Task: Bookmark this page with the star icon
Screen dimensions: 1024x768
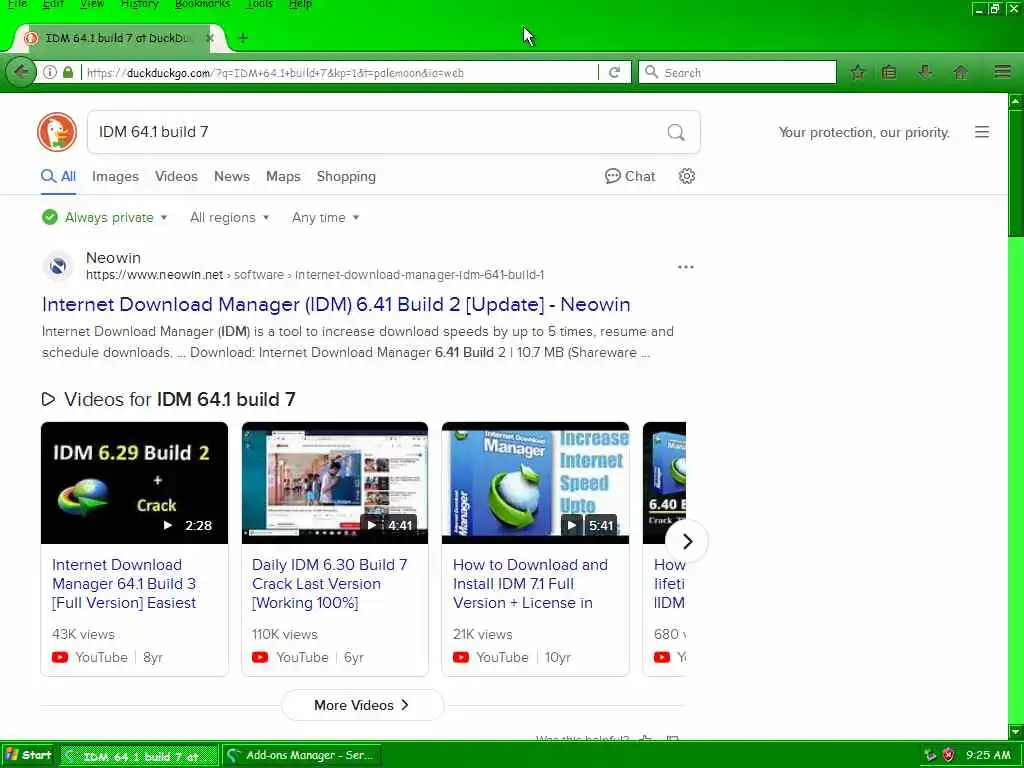Action: click(858, 72)
